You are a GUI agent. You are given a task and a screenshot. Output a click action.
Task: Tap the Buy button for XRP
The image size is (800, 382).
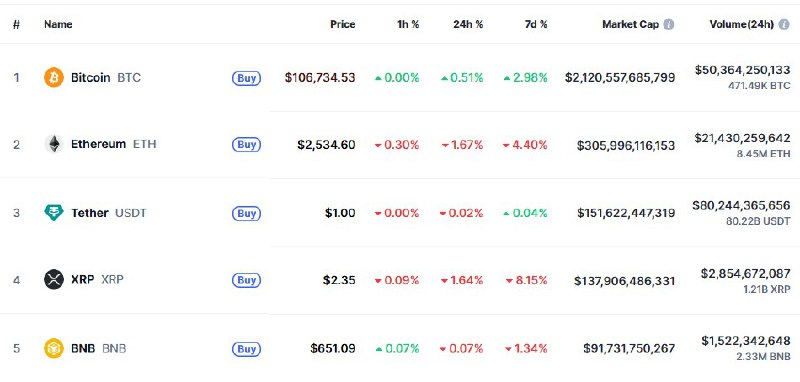[246, 280]
